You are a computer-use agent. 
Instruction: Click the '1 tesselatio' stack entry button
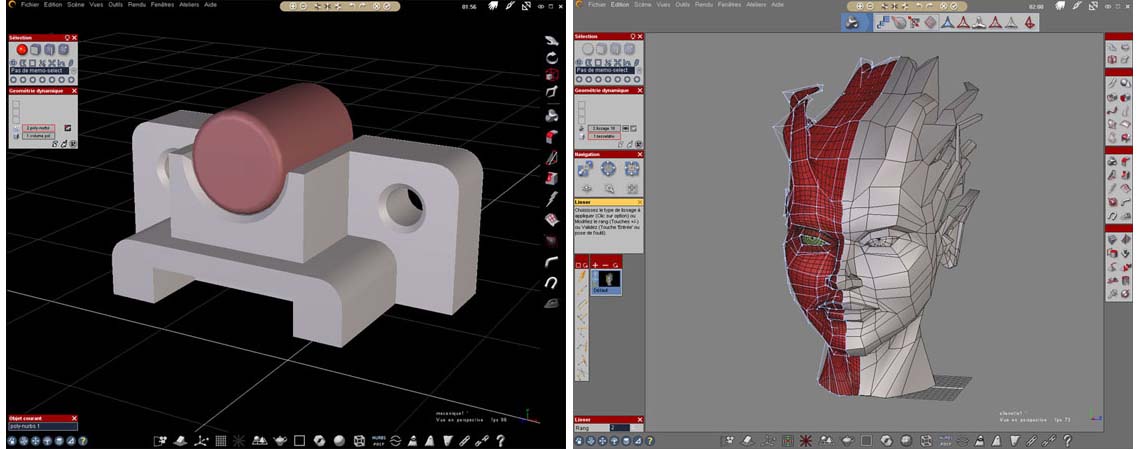click(x=603, y=136)
